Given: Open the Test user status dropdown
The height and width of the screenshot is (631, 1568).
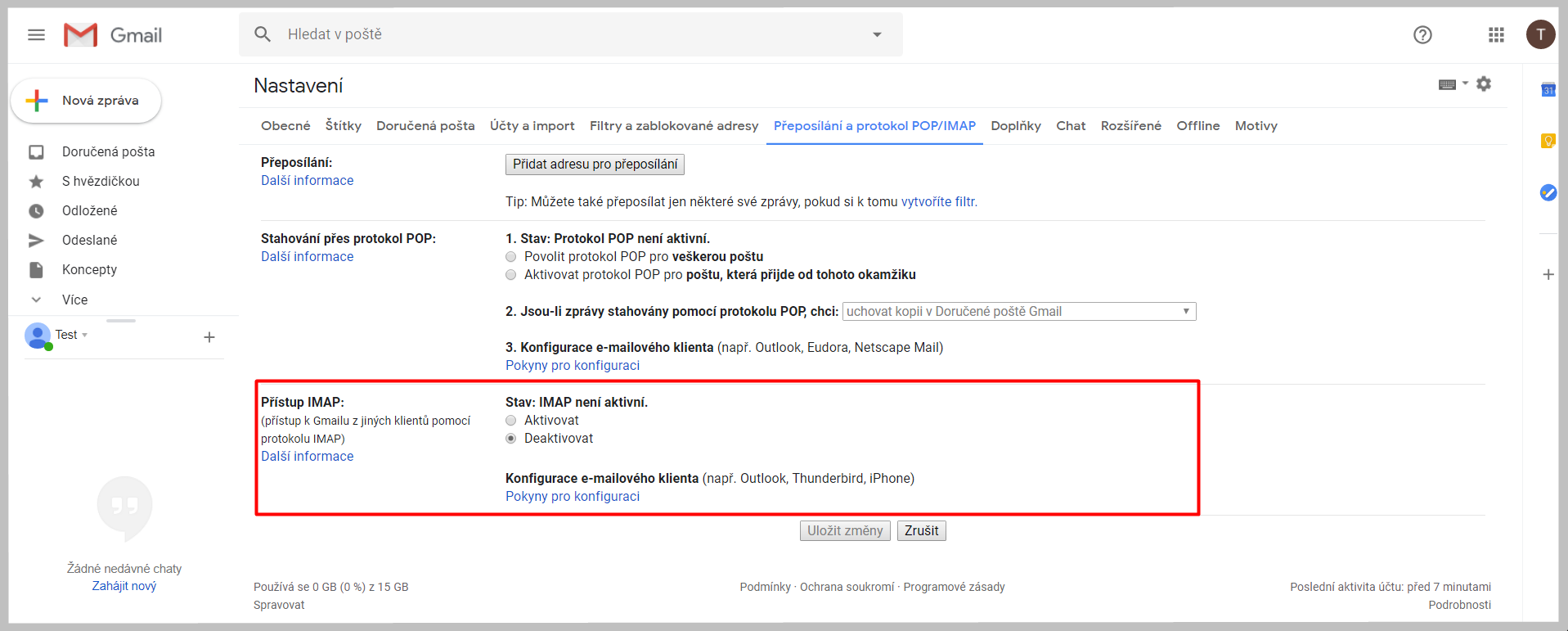Looking at the screenshot, I should click(84, 336).
